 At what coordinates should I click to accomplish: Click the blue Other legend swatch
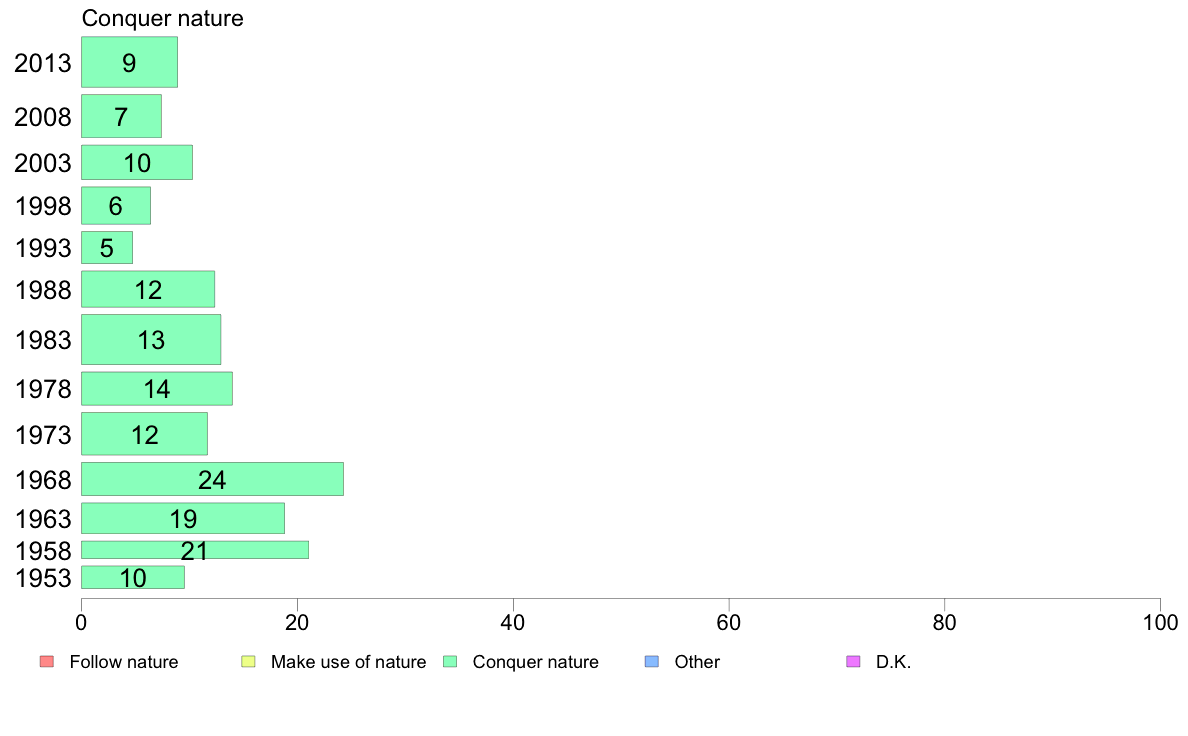(652, 662)
